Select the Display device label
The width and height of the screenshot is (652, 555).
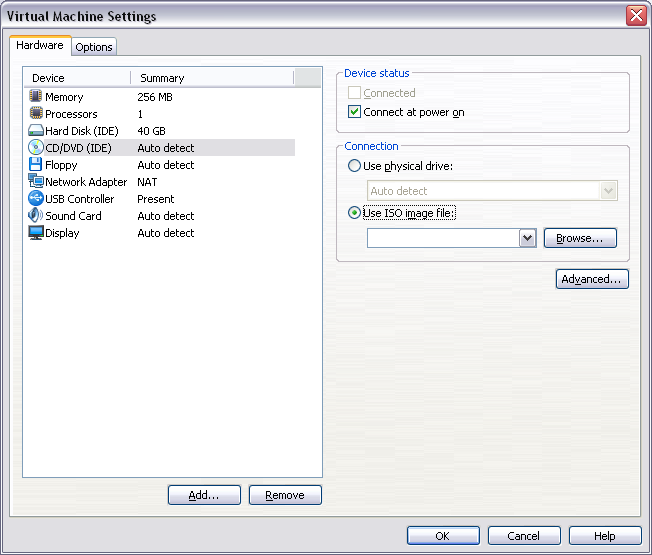(x=62, y=233)
